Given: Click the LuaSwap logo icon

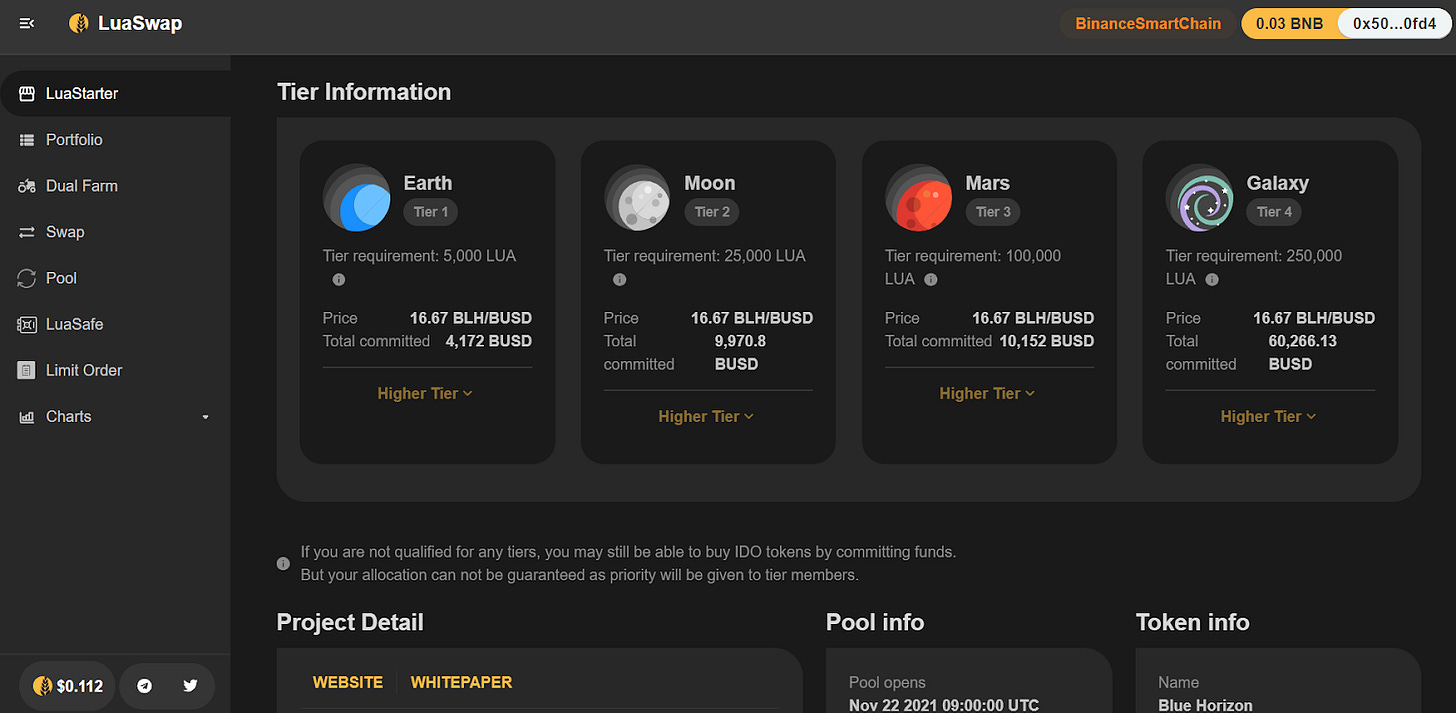Looking at the screenshot, I should click(x=78, y=23).
